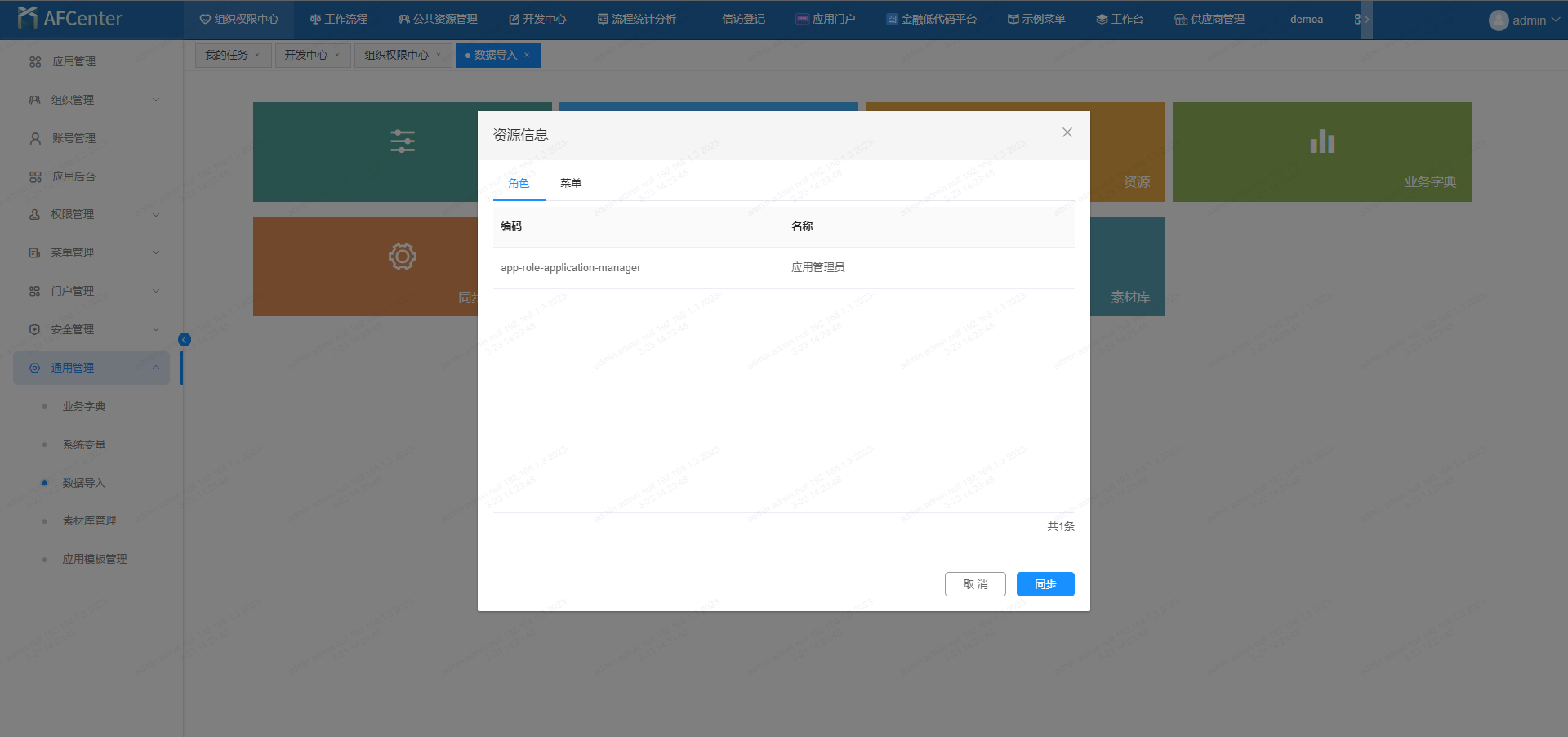Click the 应用管理 sidebar icon
The height and width of the screenshot is (737, 1568).
[35, 62]
